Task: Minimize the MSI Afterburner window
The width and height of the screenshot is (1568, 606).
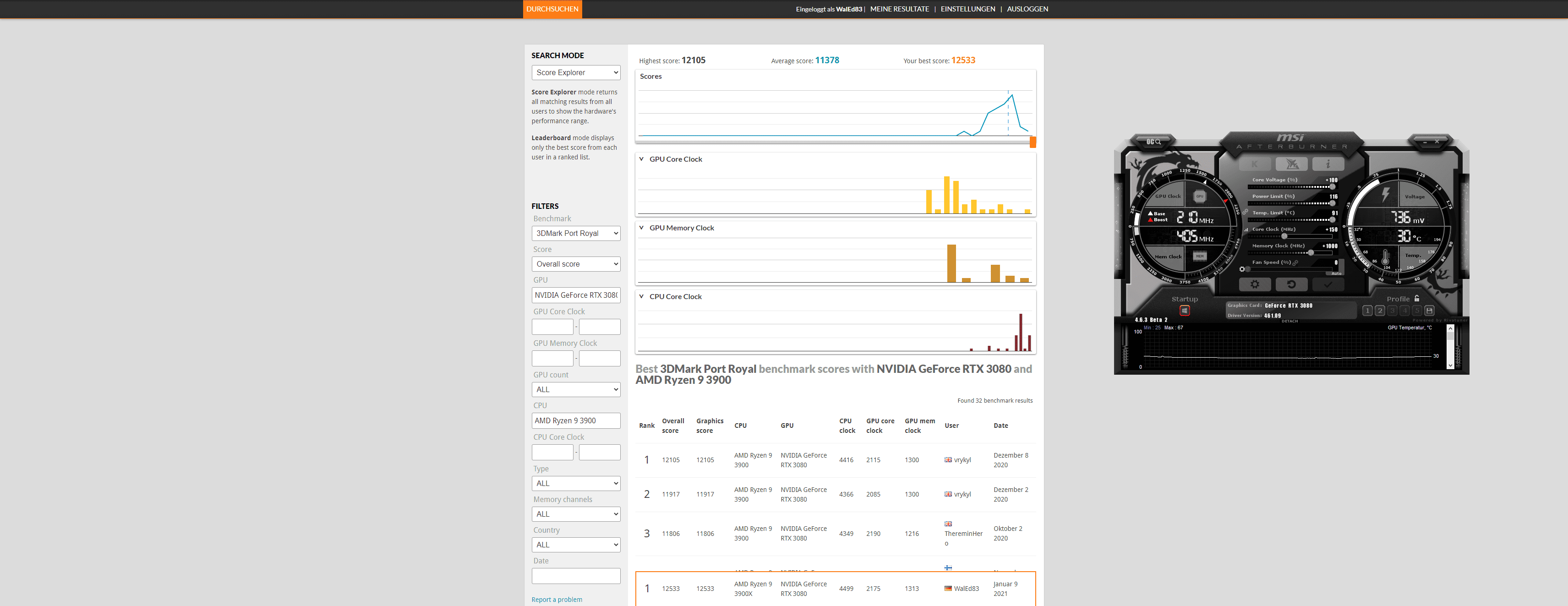Action: pyautogui.click(x=1425, y=142)
